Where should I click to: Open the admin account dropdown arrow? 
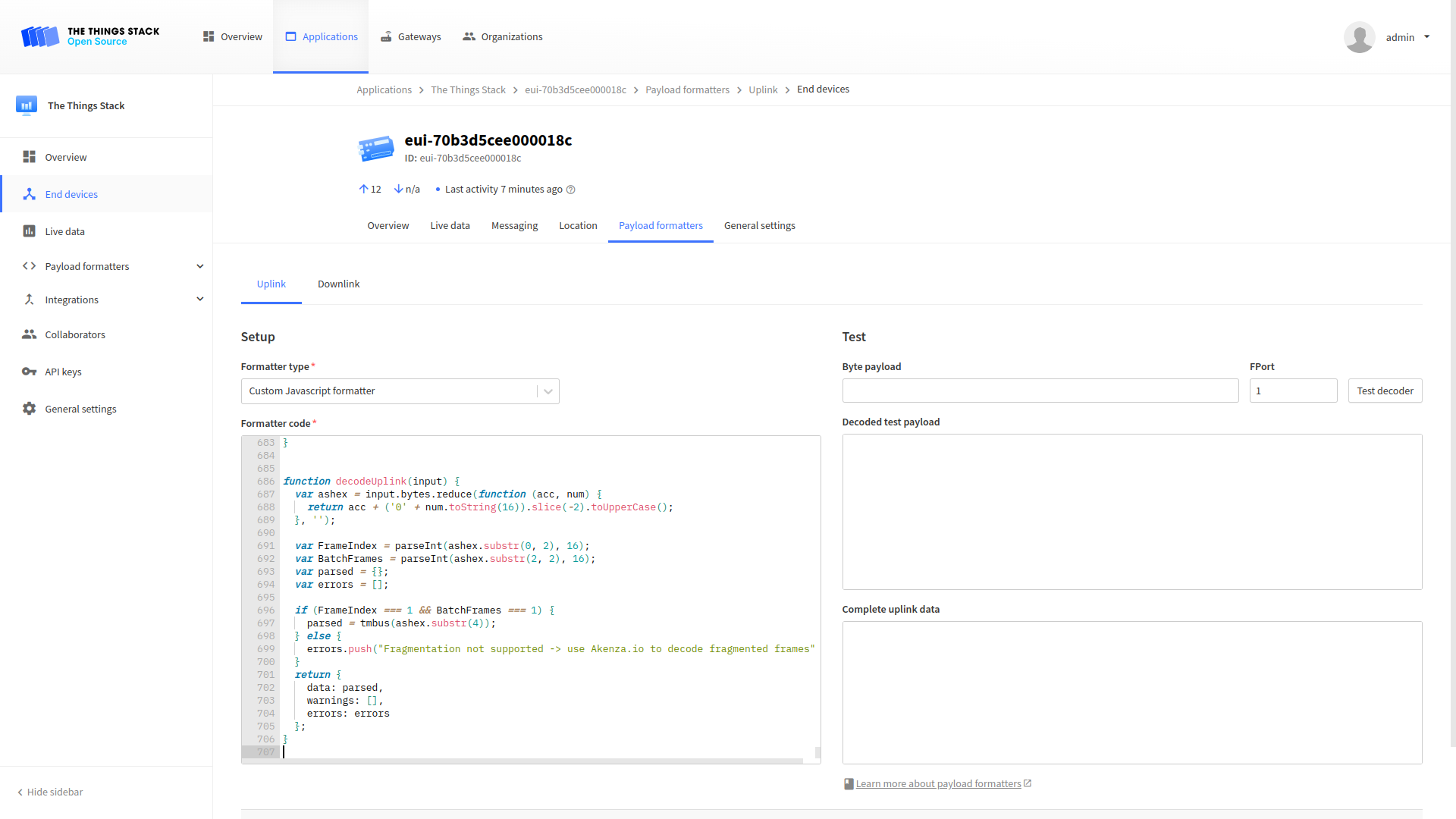(1426, 37)
